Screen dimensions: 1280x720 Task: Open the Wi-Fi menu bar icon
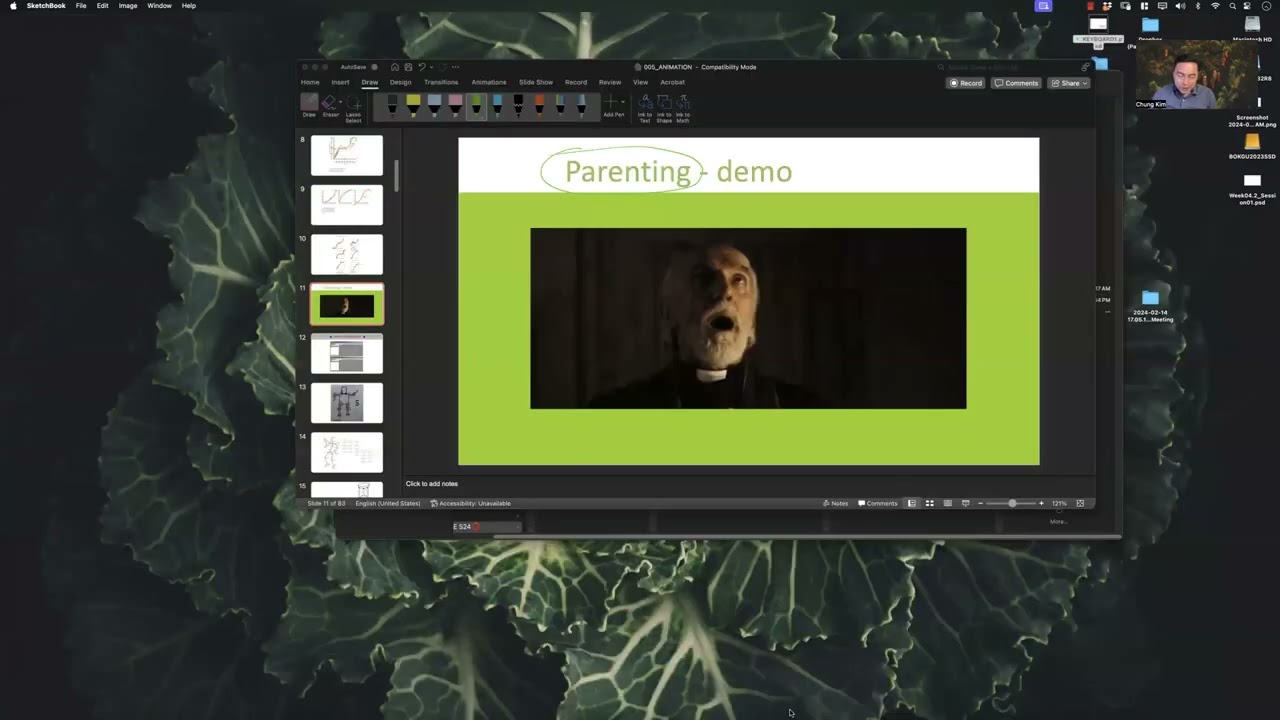tap(1216, 6)
